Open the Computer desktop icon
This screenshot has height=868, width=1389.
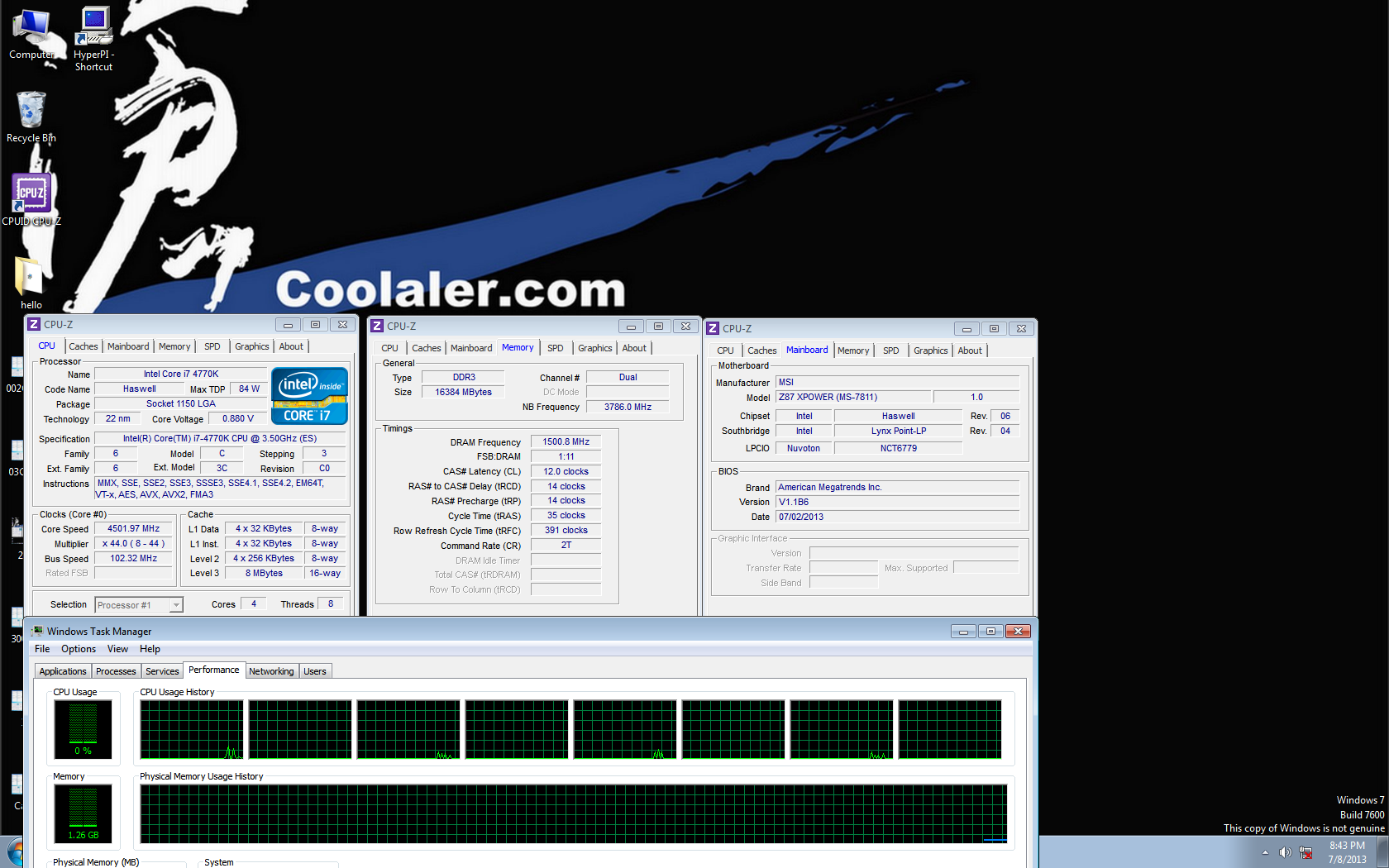(31, 35)
